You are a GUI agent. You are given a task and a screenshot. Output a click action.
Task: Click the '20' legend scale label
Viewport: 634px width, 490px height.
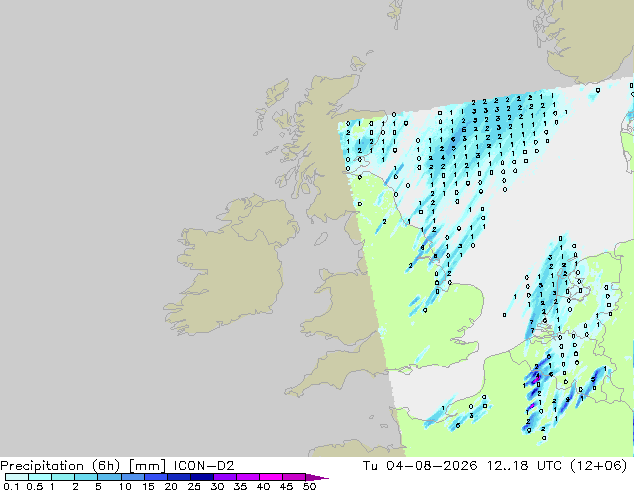pos(171,486)
